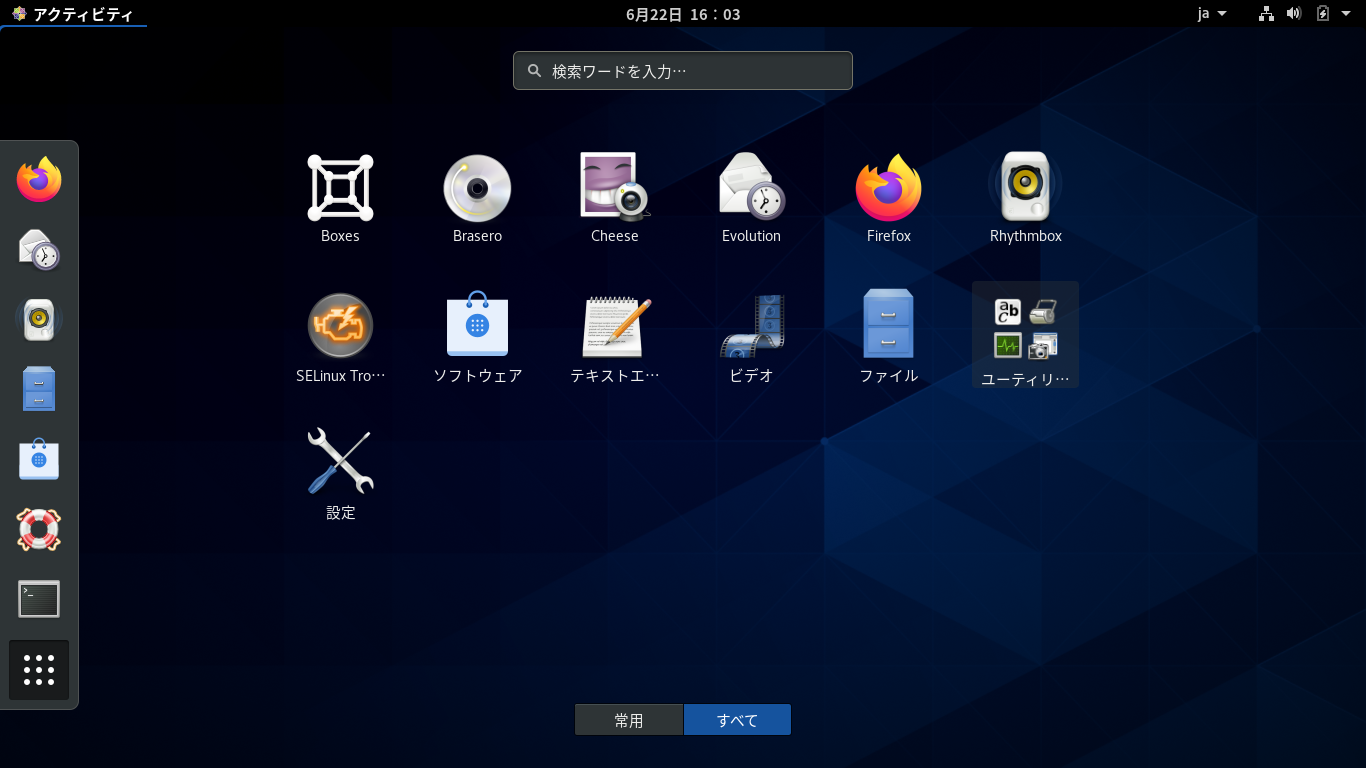Click Evolution mail in the dock

pos(39,250)
